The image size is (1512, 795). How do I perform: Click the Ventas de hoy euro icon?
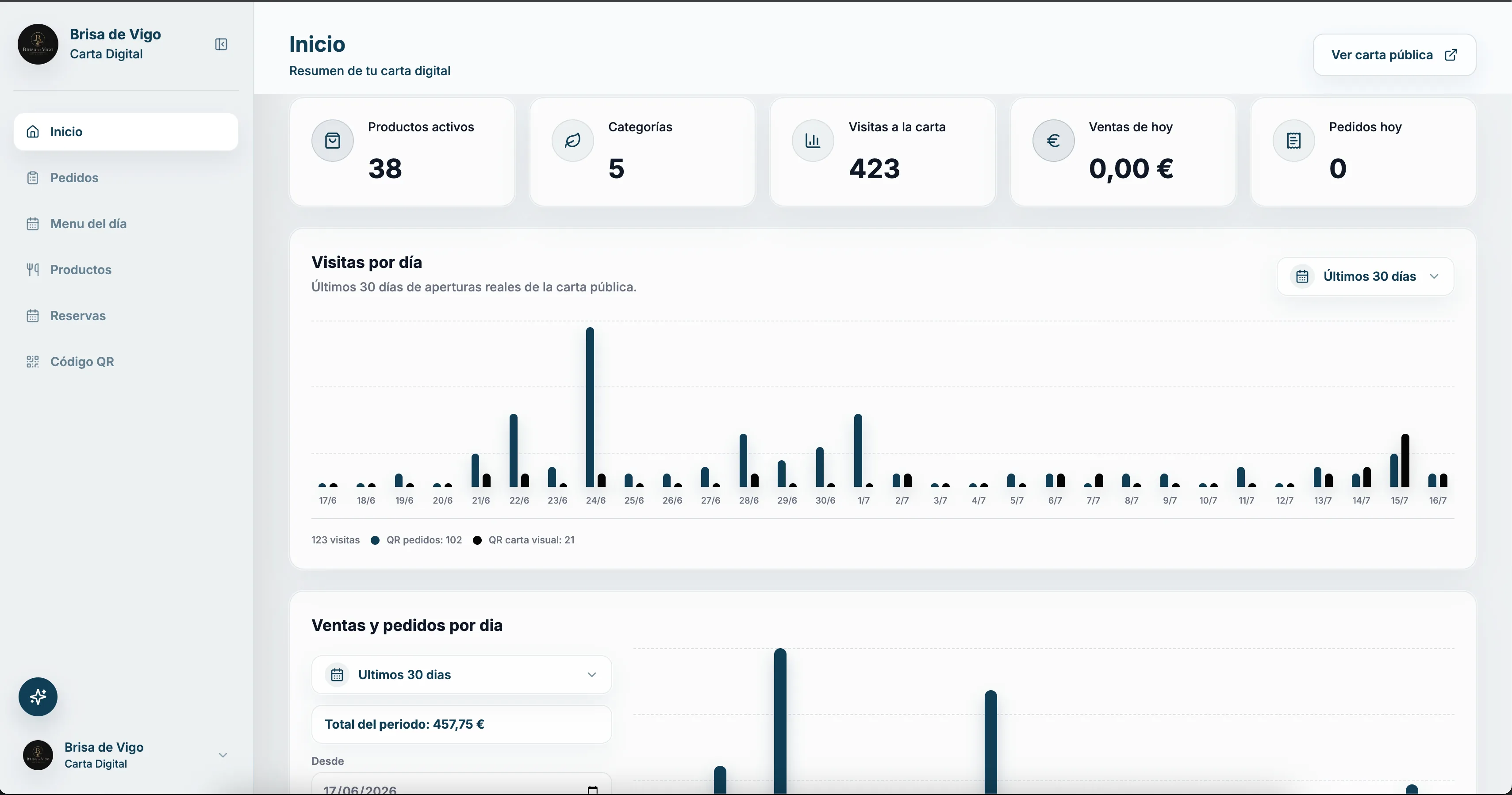[1054, 141]
